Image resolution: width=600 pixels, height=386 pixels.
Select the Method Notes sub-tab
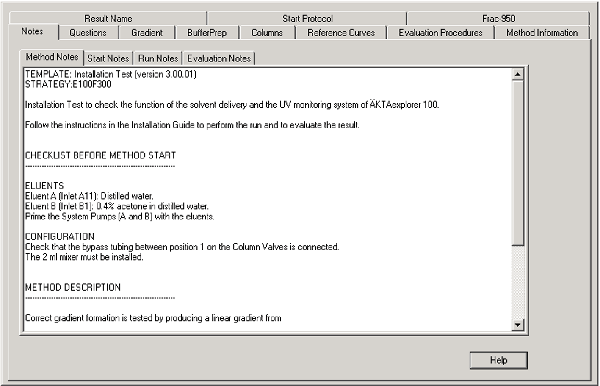pos(52,57)
